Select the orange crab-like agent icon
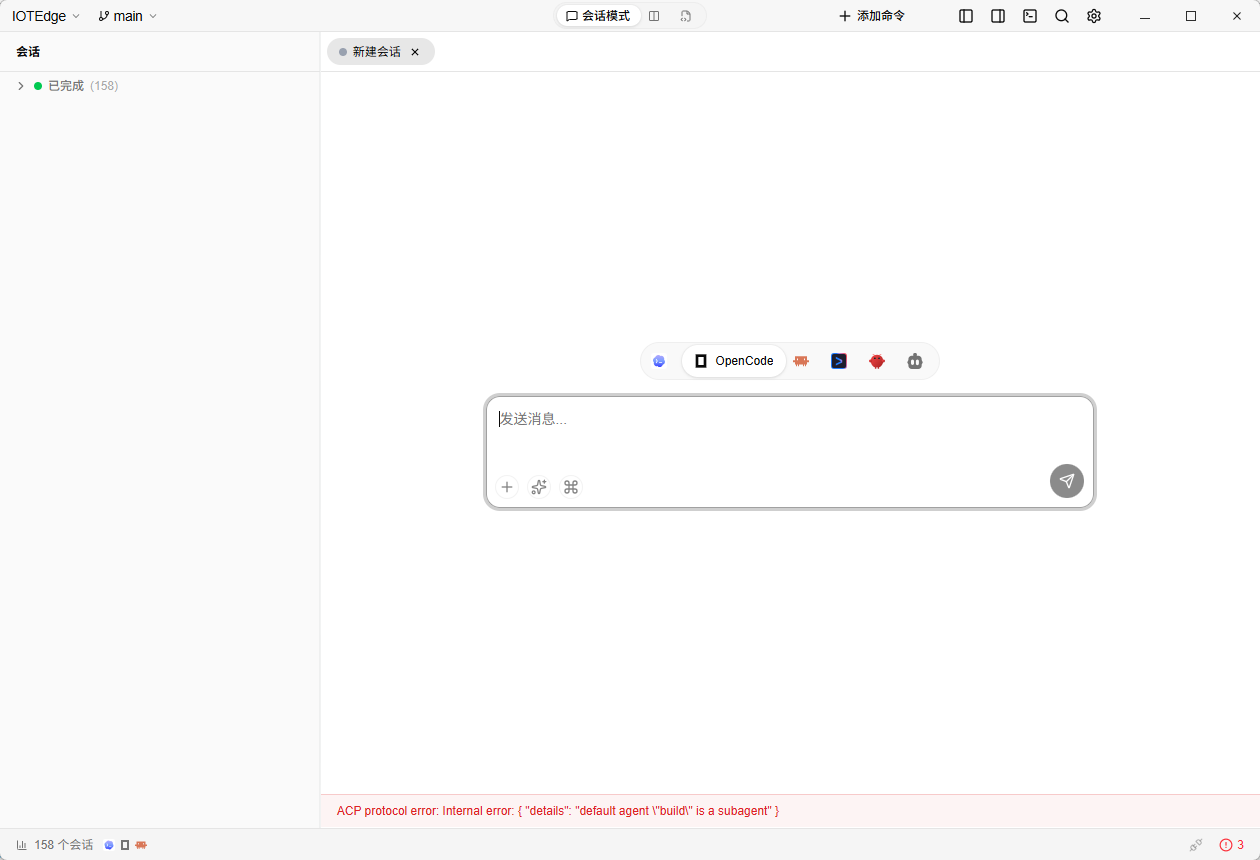 point(801,361)
